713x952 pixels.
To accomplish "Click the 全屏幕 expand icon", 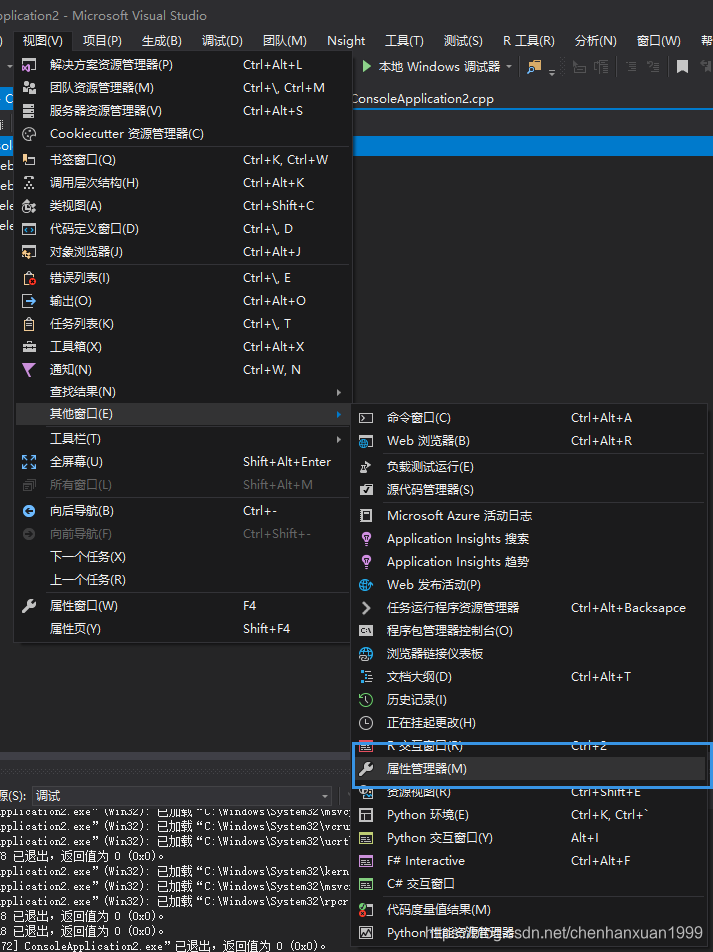I will pyautogui.click(x=29, y=462).
